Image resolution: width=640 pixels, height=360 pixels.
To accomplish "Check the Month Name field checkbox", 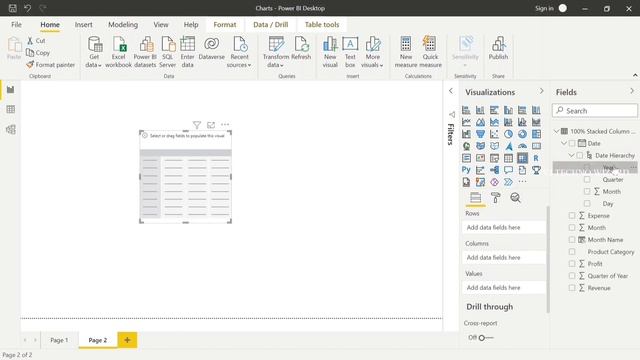I will pos(572,240).
